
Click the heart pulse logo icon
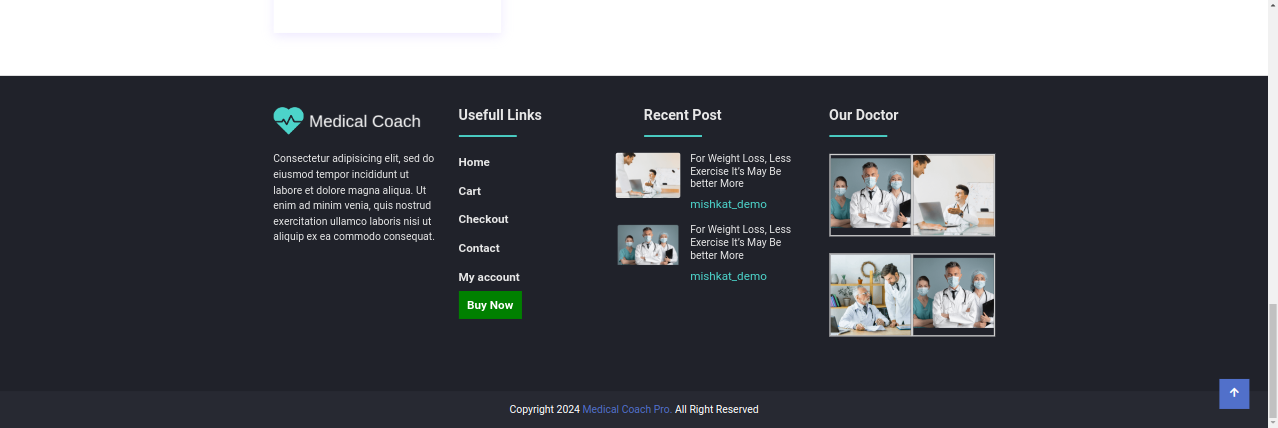(288, 121)
